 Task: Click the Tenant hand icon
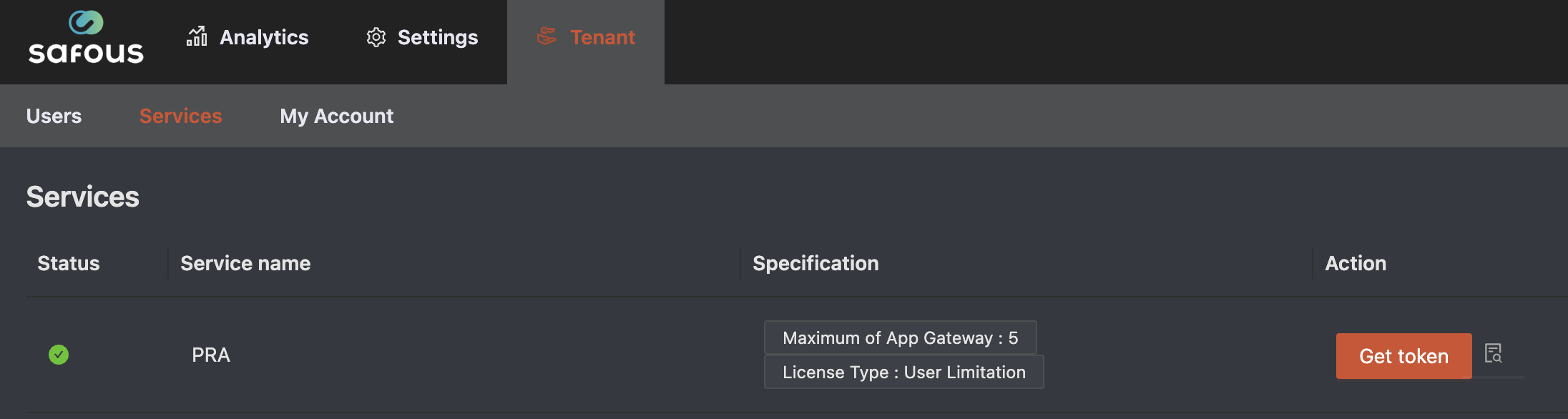tap(547, 36)
